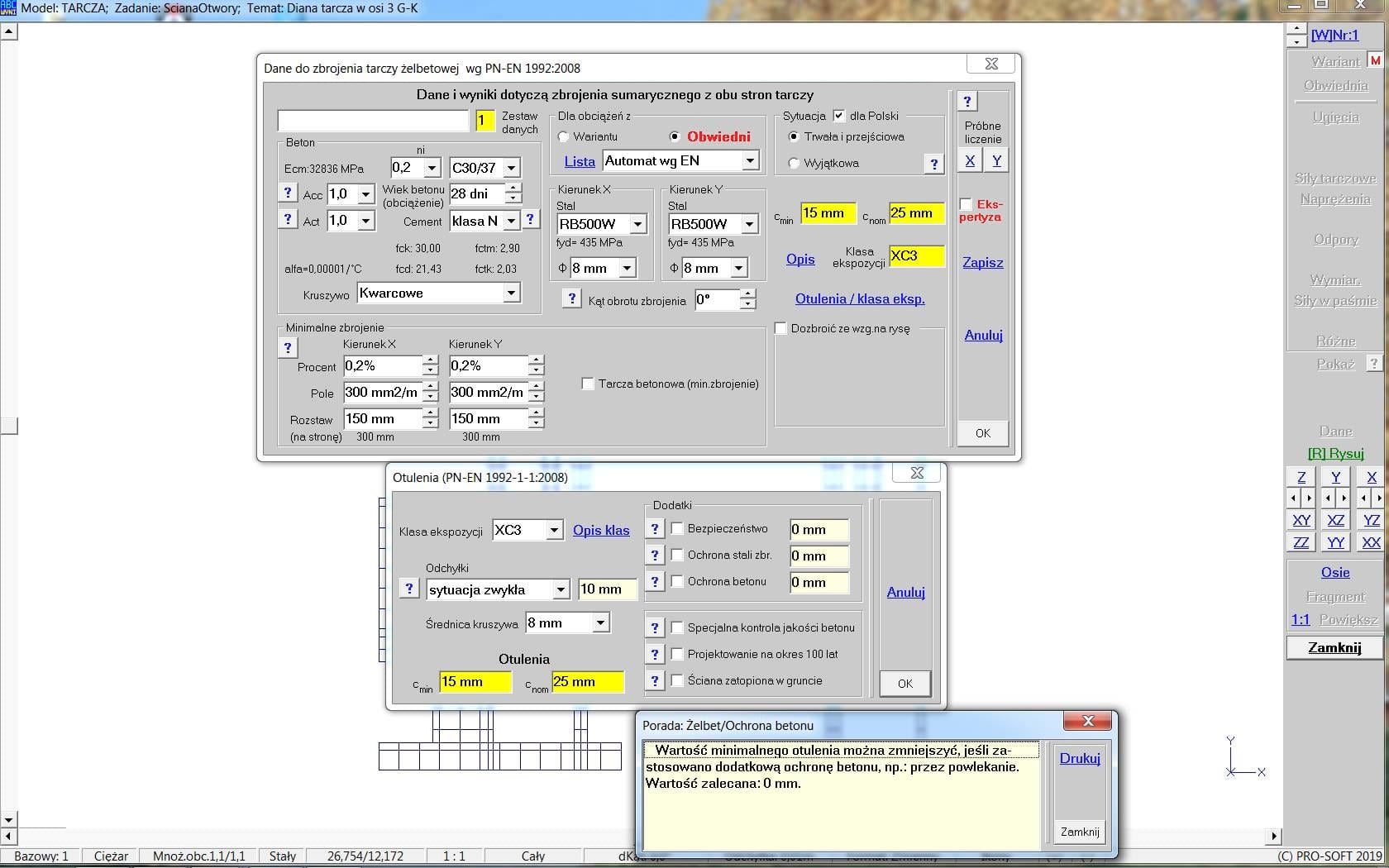Choose Trwała i przejściowa situation

tap(795, 137)
